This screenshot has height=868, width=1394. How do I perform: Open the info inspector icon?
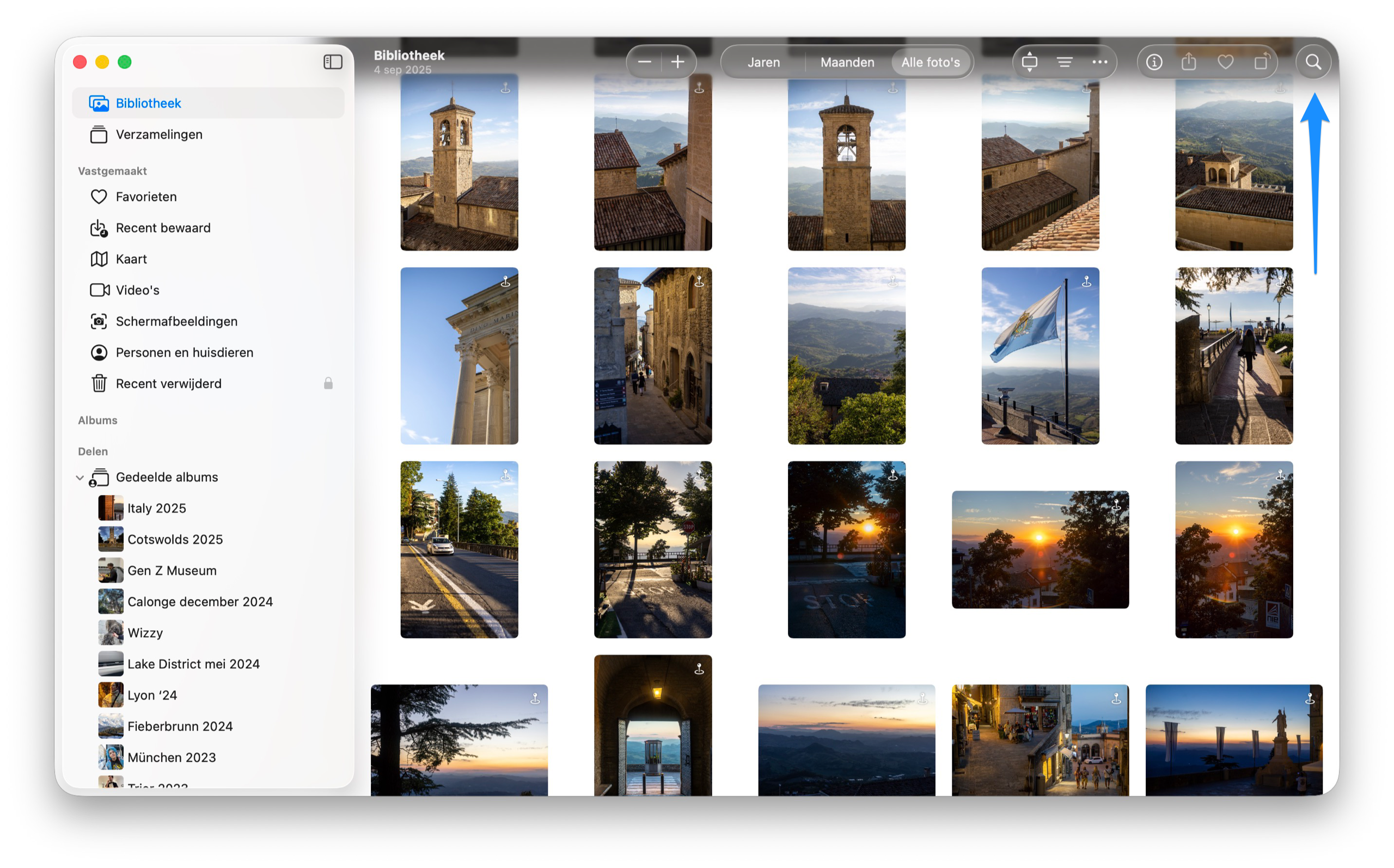1153,62
